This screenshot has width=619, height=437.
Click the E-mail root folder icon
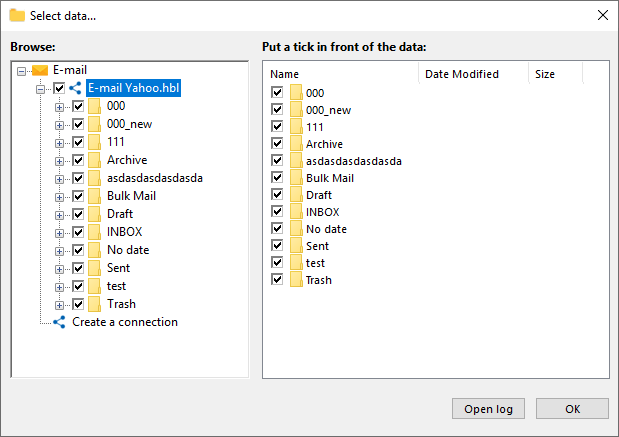40,70
